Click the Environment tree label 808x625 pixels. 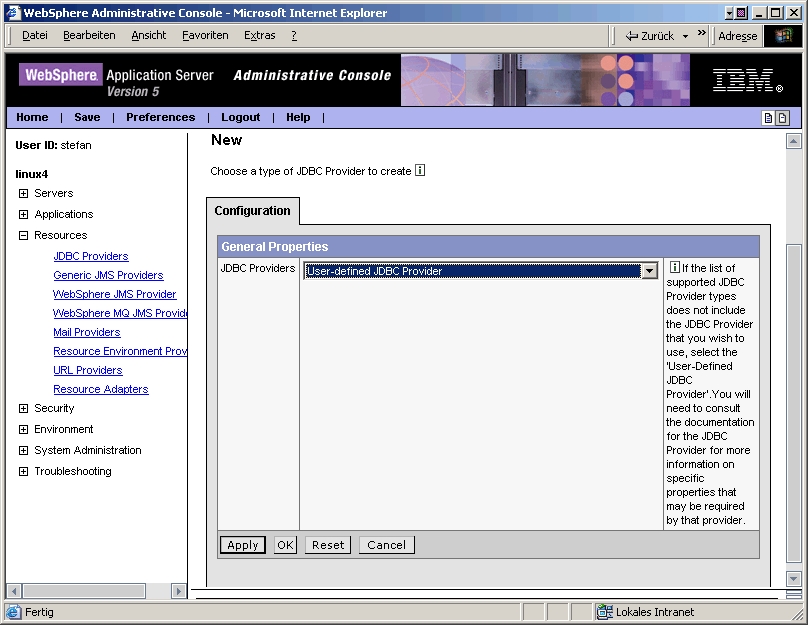[64, 429]
